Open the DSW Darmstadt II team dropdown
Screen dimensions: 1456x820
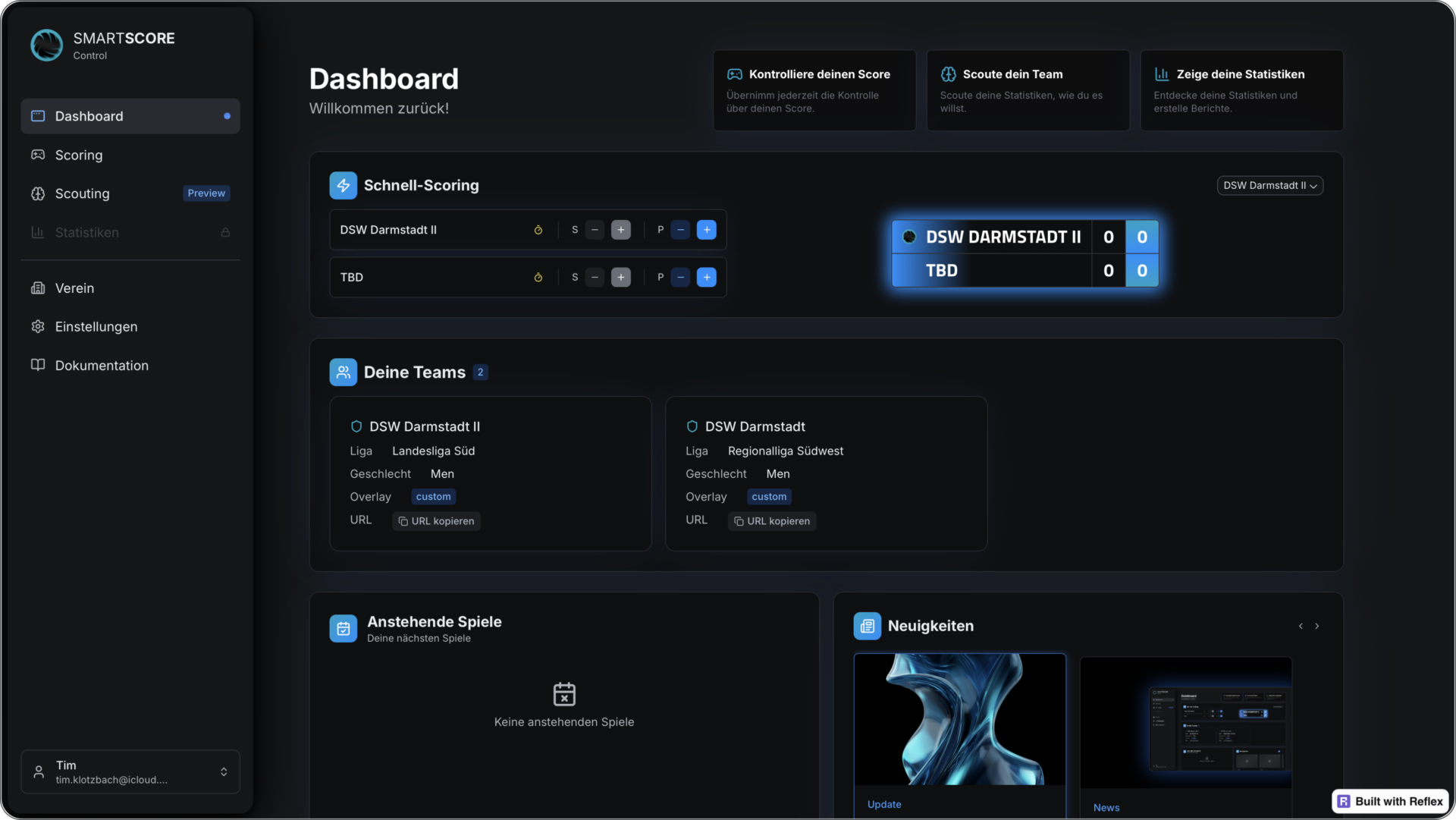pyautogui.click(x=1269, y=186)
